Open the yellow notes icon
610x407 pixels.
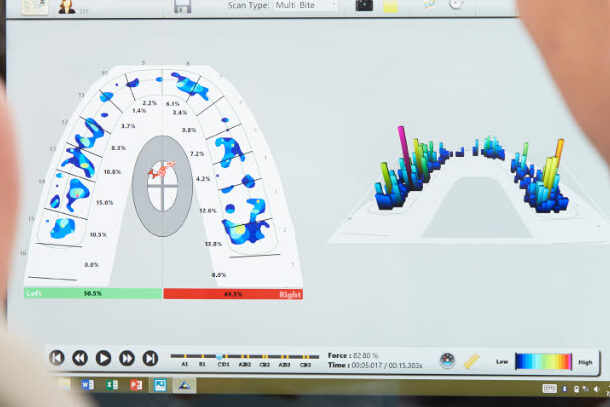click(x=390, y=6)
